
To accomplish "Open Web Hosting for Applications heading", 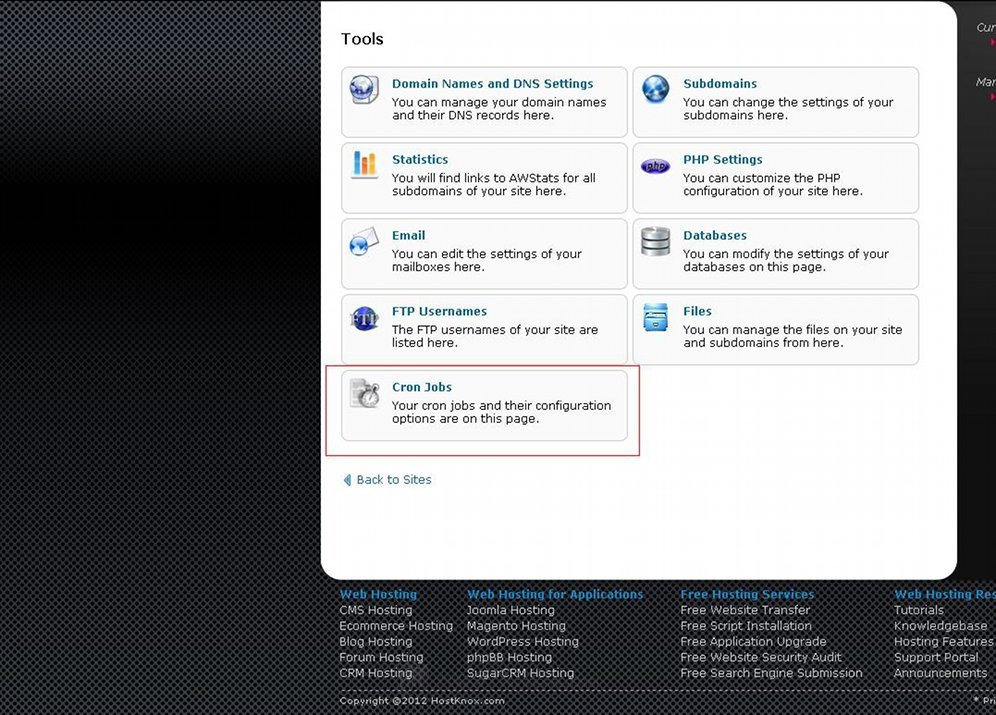I will (555, 594).
